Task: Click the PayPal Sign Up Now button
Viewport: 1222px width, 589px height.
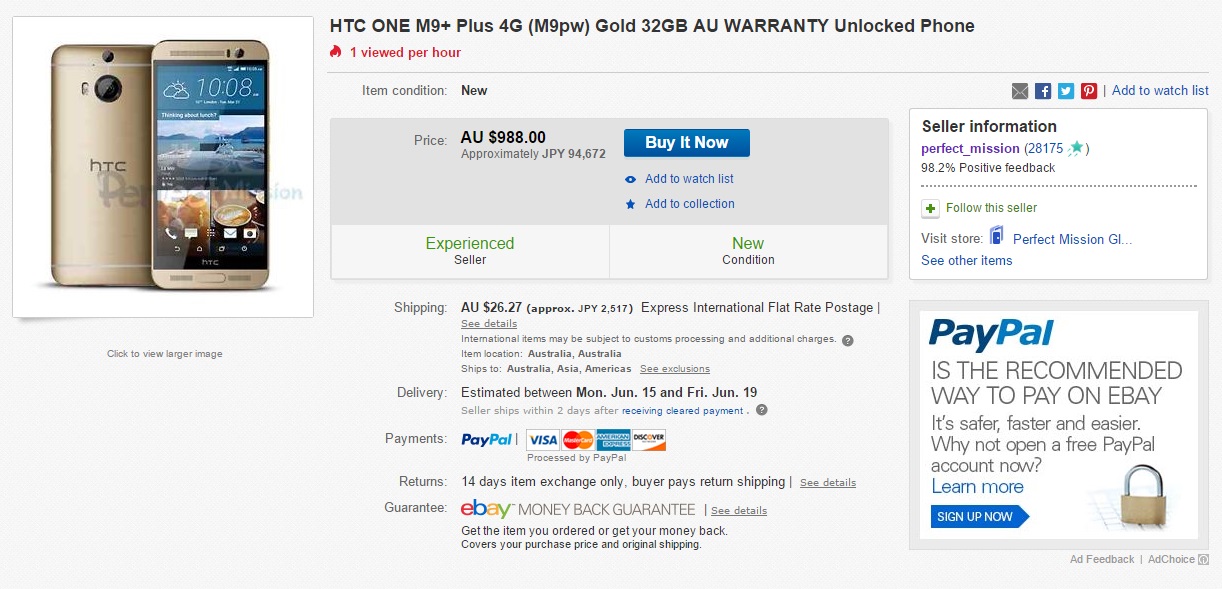Action: [x=979, y=517]
